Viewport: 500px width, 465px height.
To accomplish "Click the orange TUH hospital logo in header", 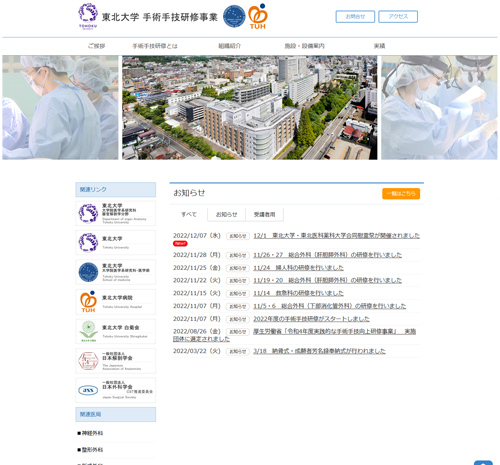I will click(258, 16).
